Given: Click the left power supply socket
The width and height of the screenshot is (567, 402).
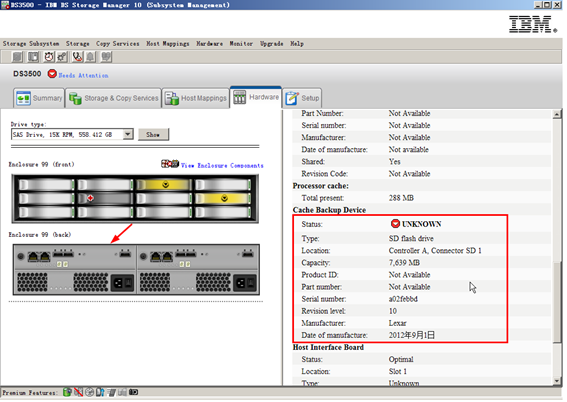Looking at the screenshot, I should tap(122, 283).
